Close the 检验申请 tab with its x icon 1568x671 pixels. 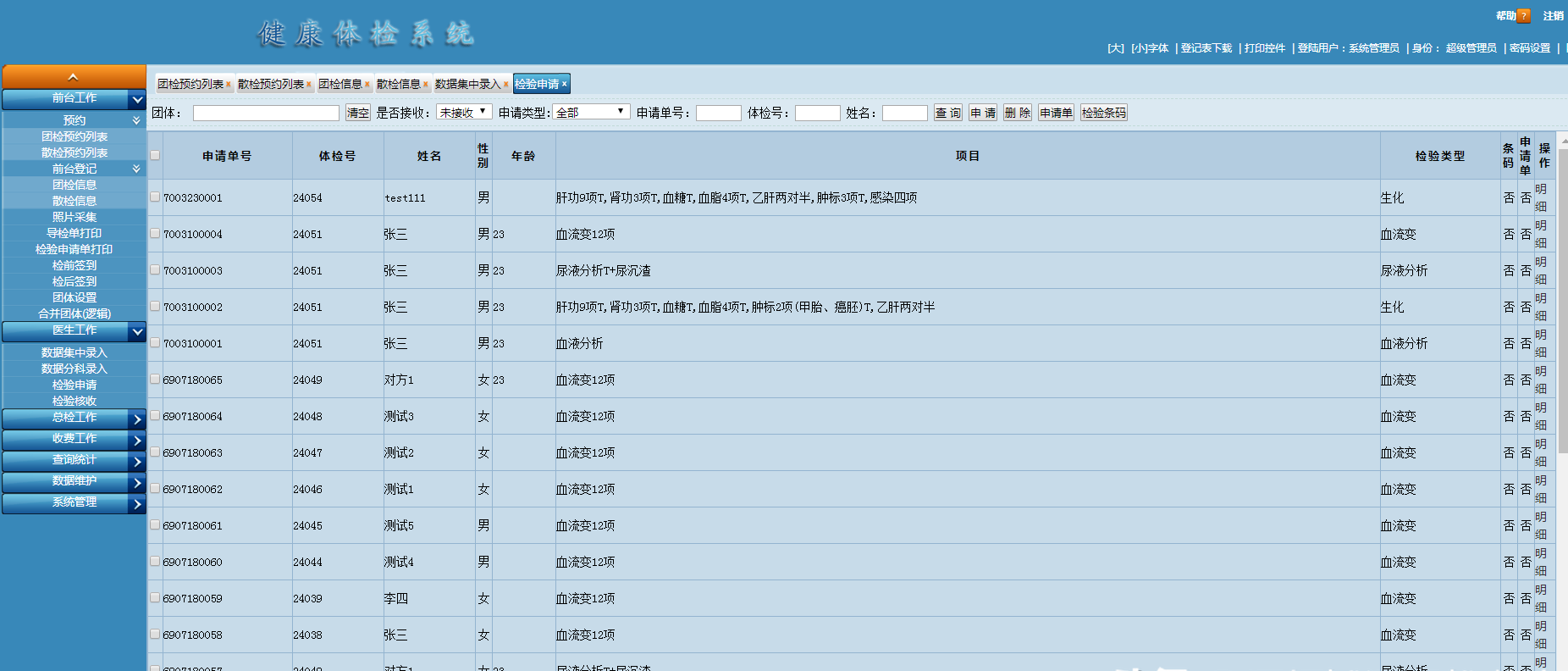click(x=565, y=84)
